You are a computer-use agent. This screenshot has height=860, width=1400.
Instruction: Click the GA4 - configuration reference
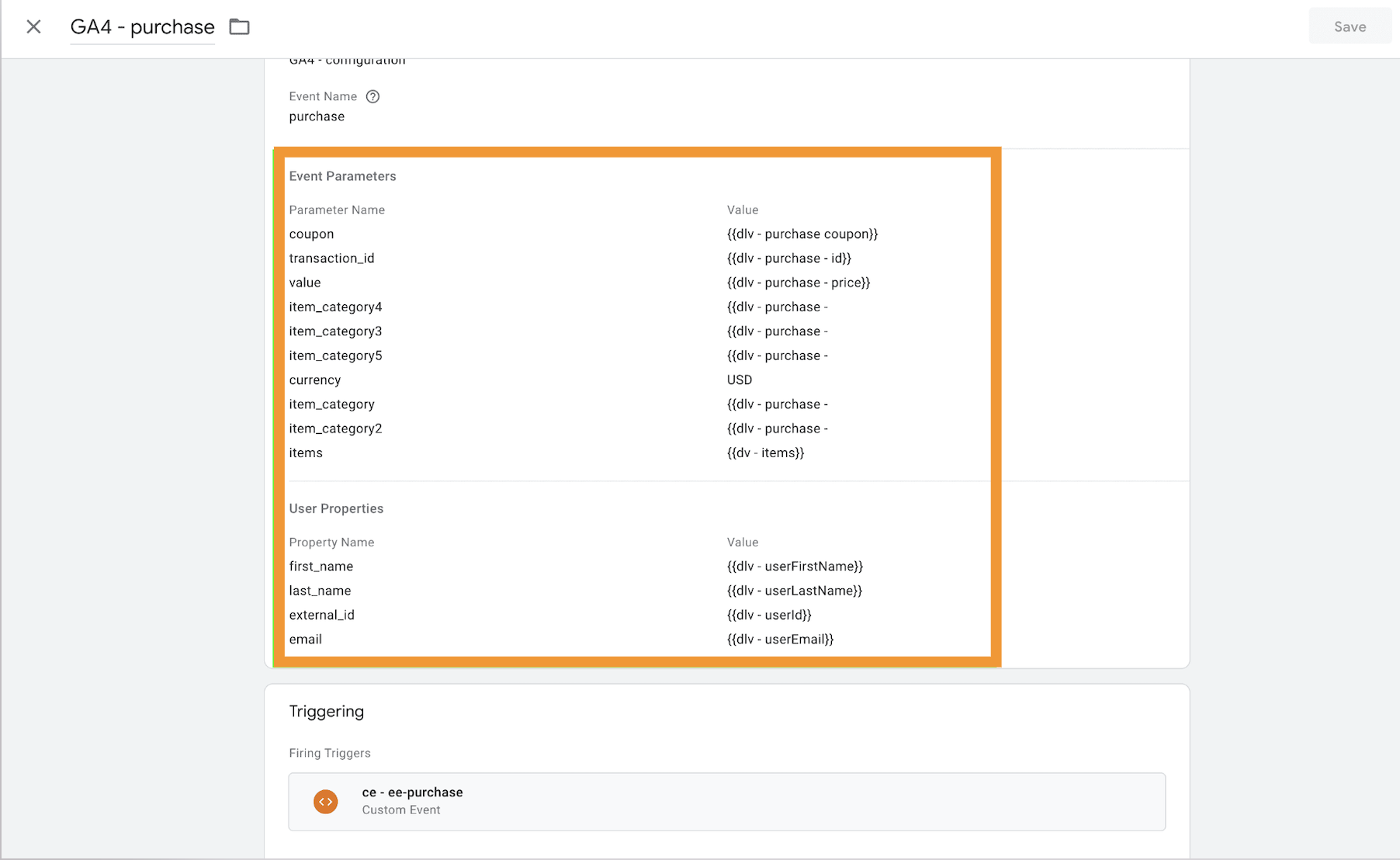(x=347, y=60)
